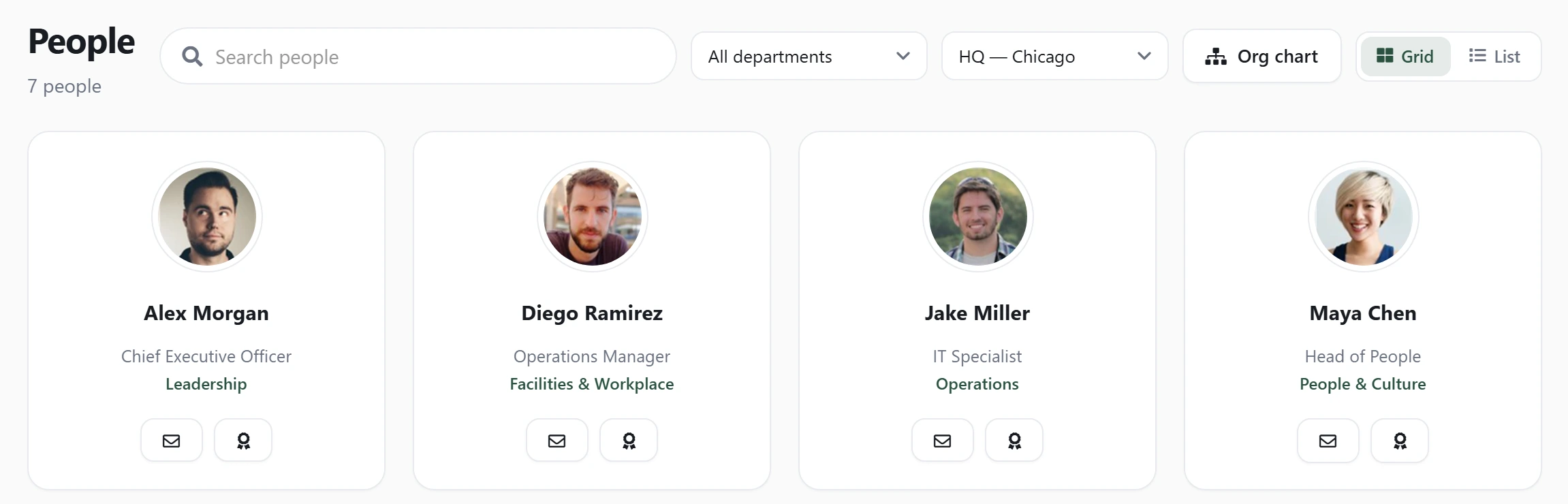Email Jake Miller using envelope button
The height and width of the screenshot is (504, 1568).
pyautogui.click(x=943, y=441)
